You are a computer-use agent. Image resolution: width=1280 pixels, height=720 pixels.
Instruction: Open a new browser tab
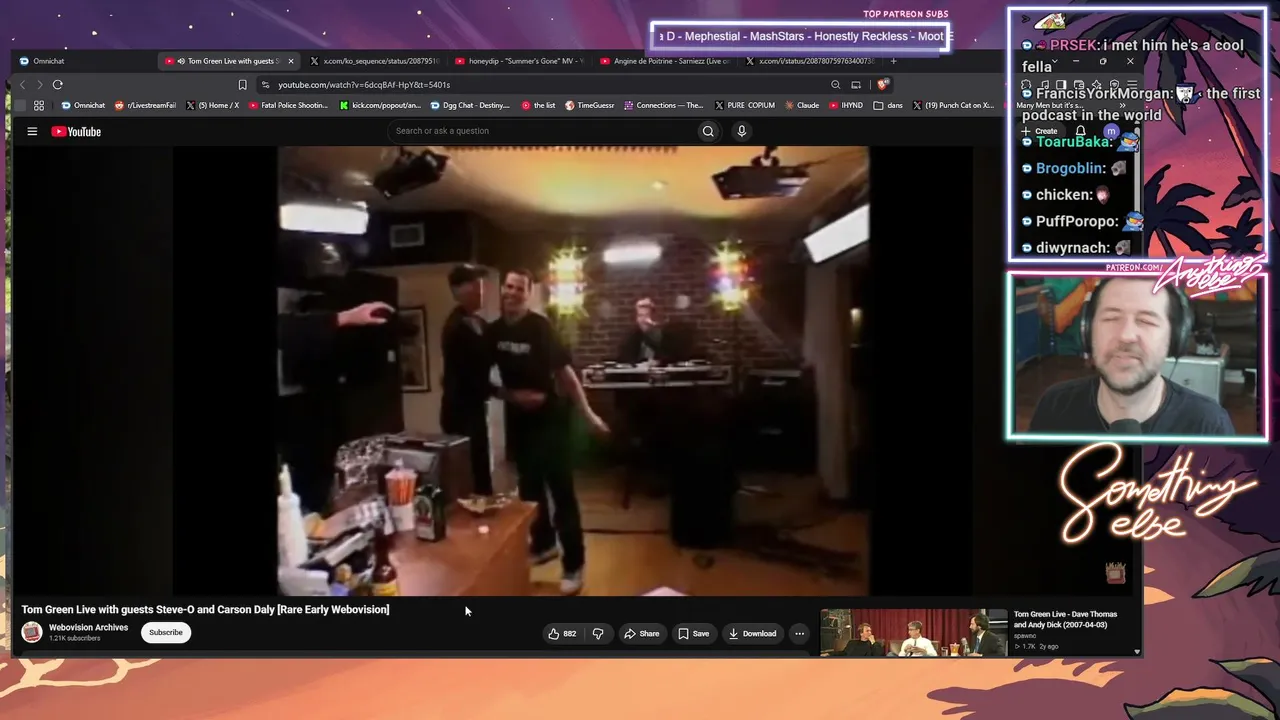pos(893,61)
